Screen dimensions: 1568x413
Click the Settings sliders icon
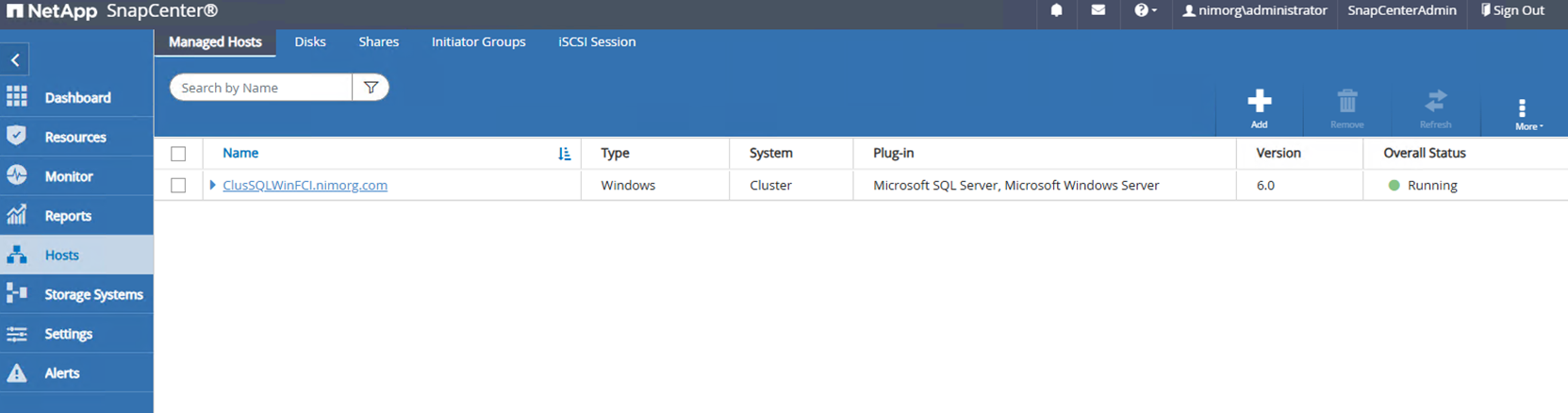click(17, 334)
